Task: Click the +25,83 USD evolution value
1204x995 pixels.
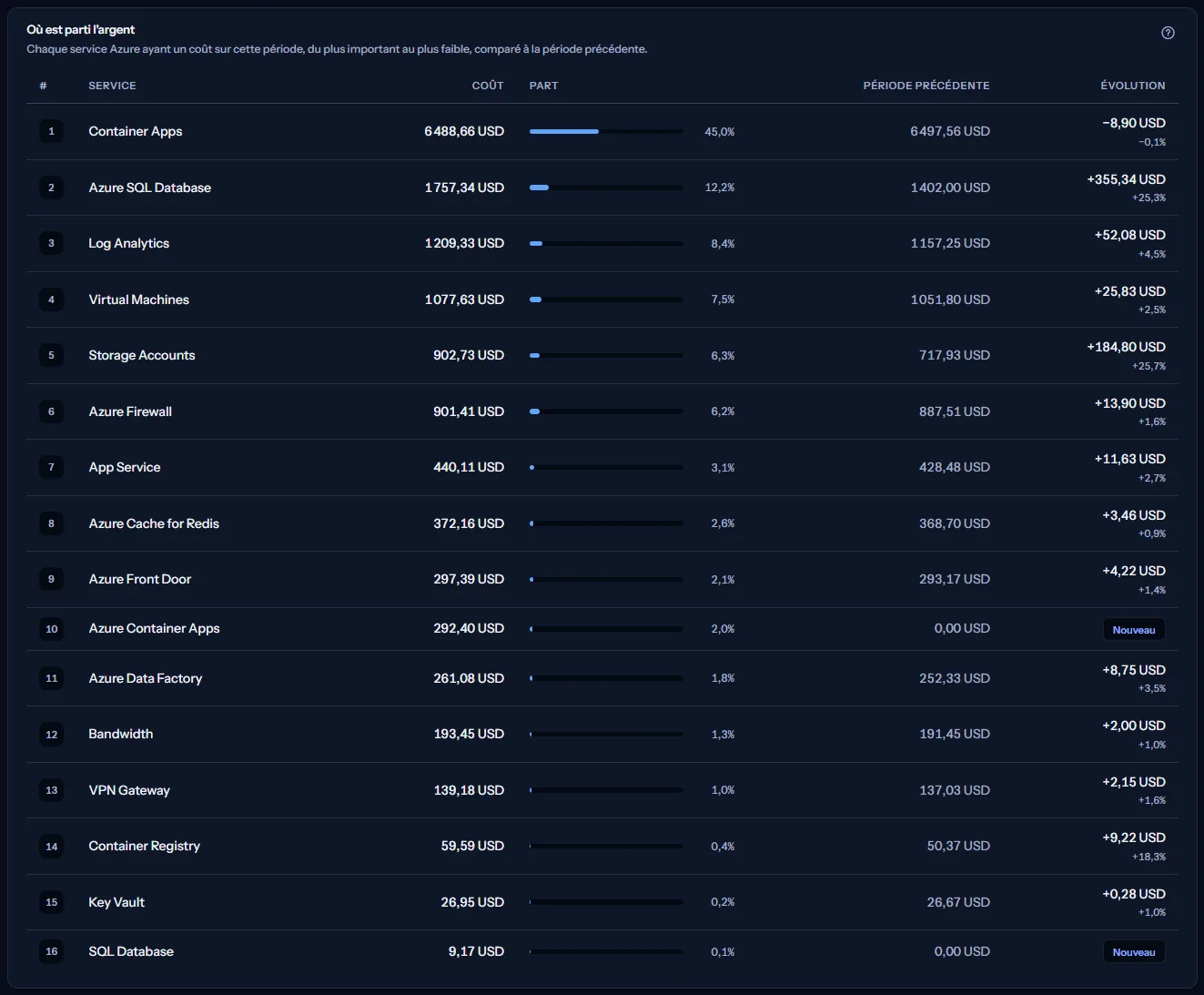Action: [x=1130, y=291]
